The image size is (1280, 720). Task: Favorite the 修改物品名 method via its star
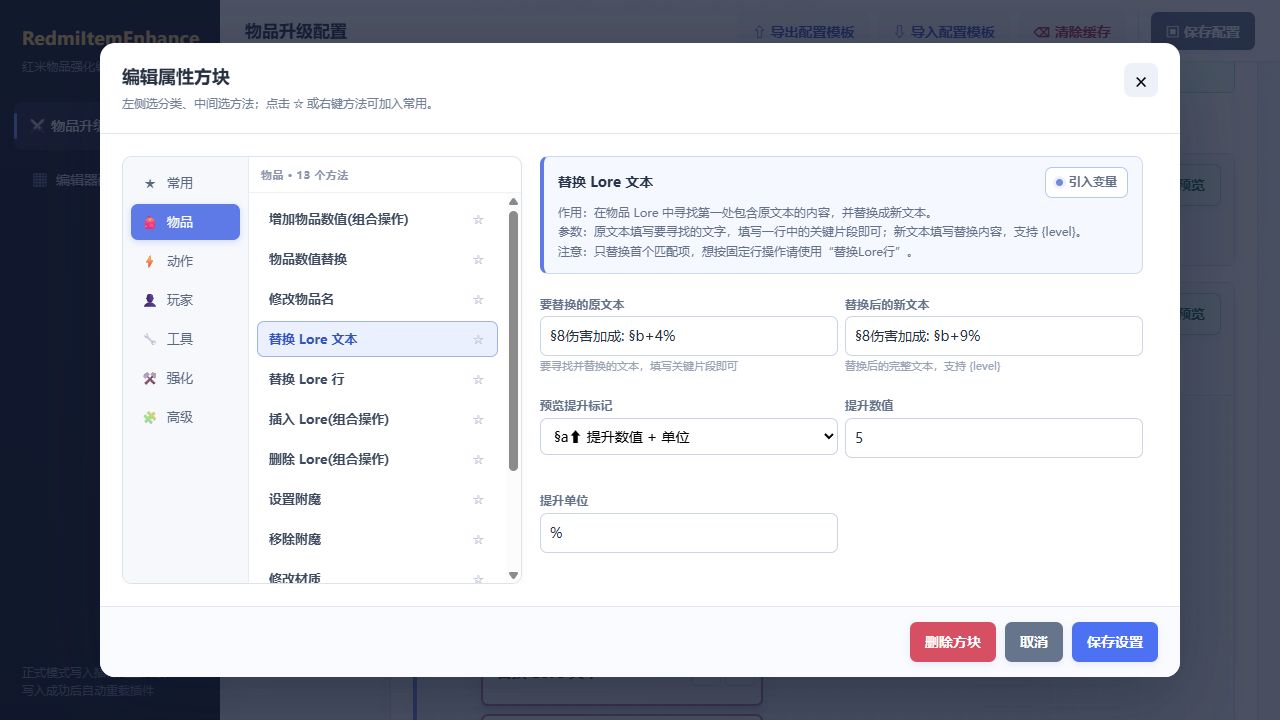coord(478,299)
